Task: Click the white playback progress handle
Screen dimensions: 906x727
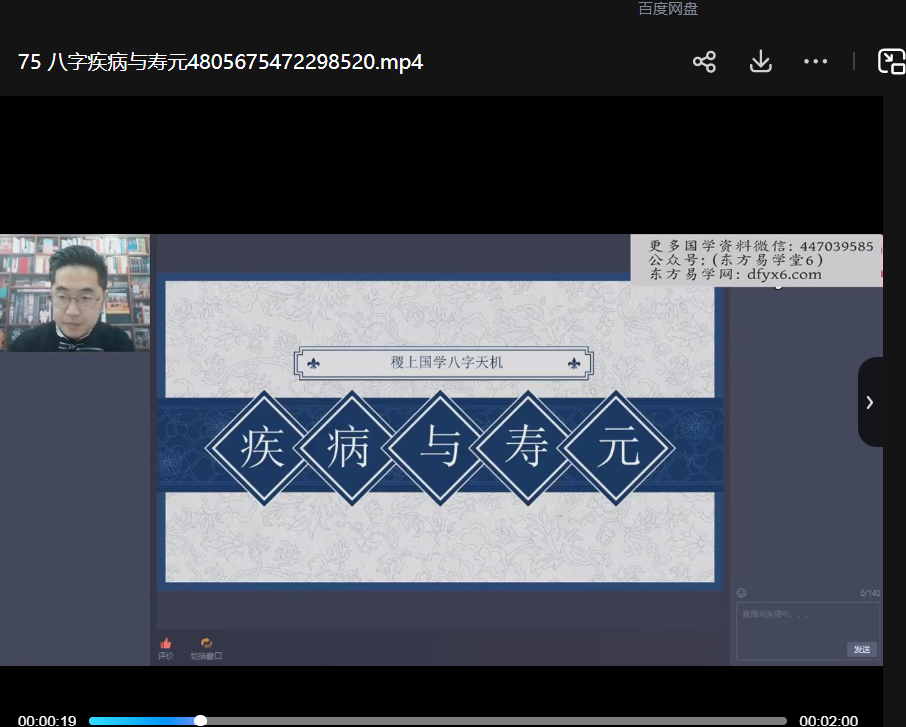Action: tap(201, 720)
